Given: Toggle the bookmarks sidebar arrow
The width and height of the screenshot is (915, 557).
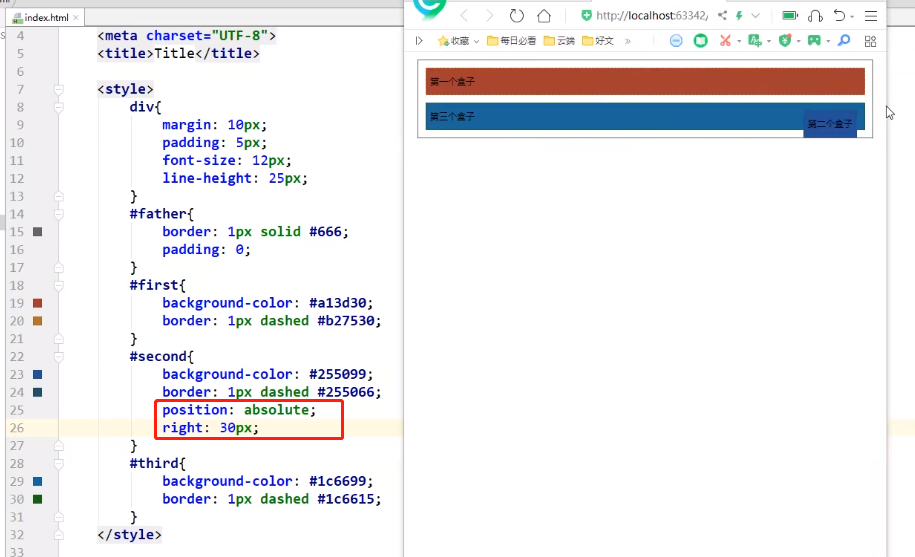Looking at the screenshot, I should [419, 41].
